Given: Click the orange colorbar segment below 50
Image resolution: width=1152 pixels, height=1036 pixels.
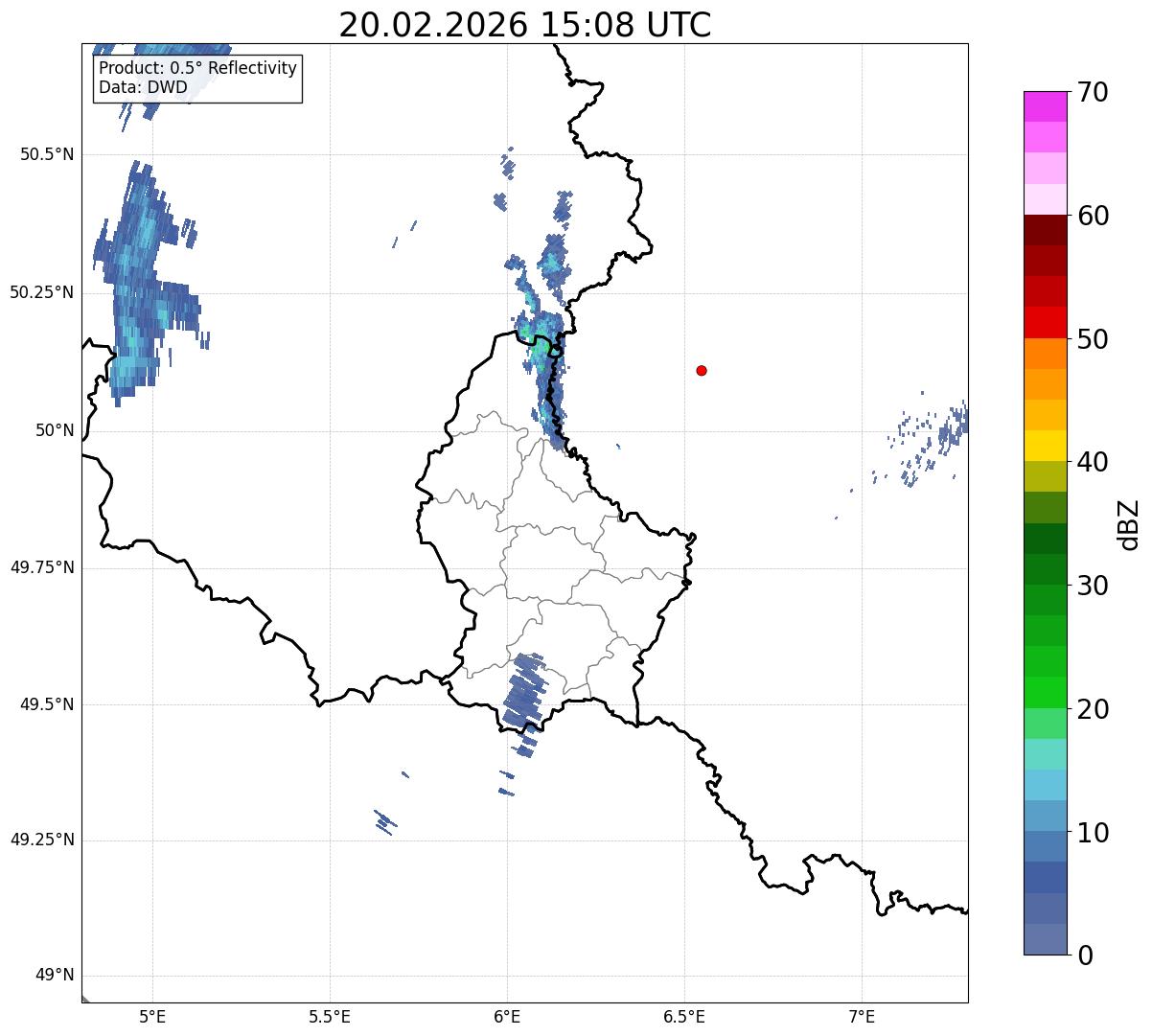Looking at the screenshot, I should click(1045, 354).
